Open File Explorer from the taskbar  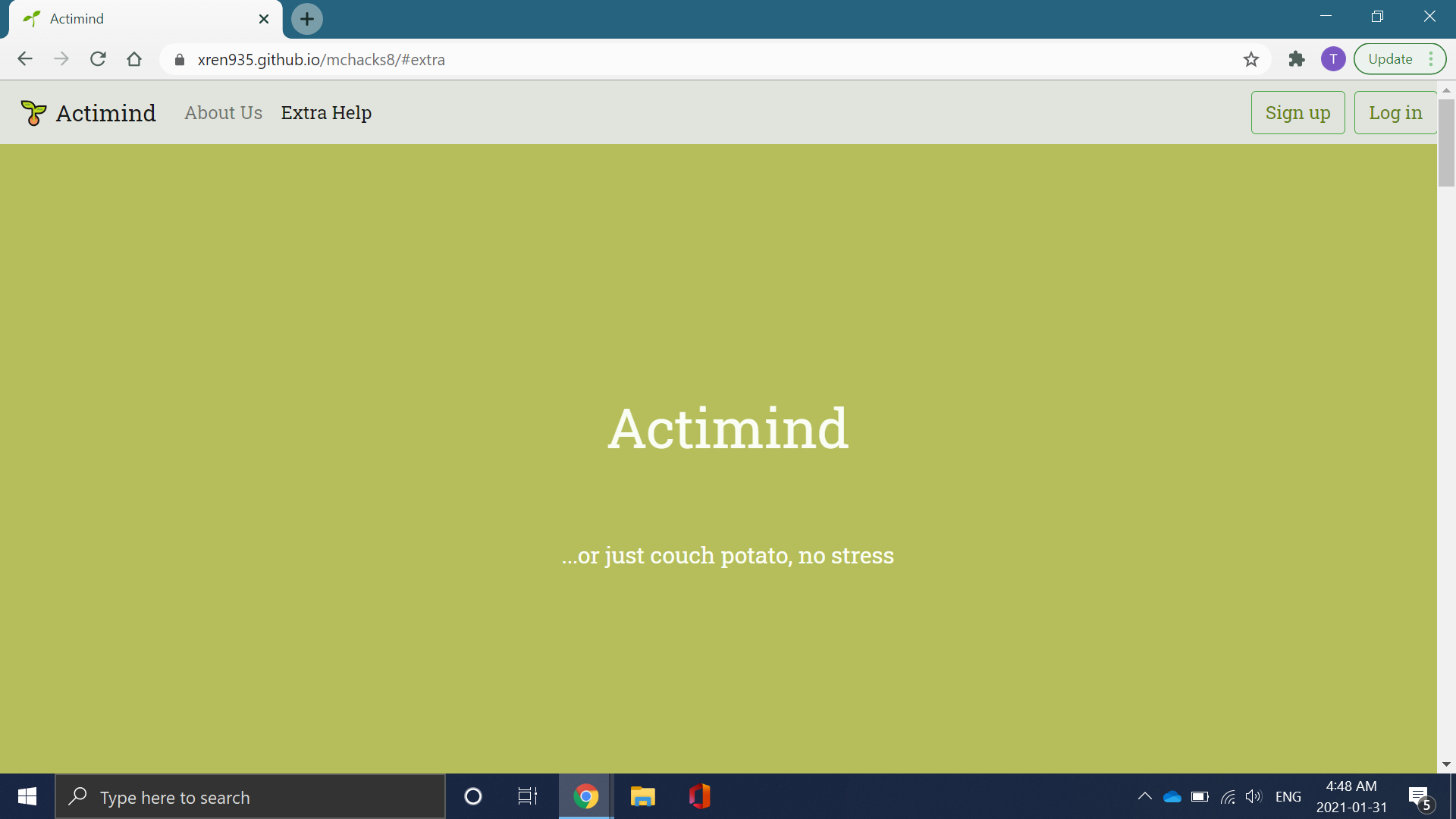click(x=642, y=796)
